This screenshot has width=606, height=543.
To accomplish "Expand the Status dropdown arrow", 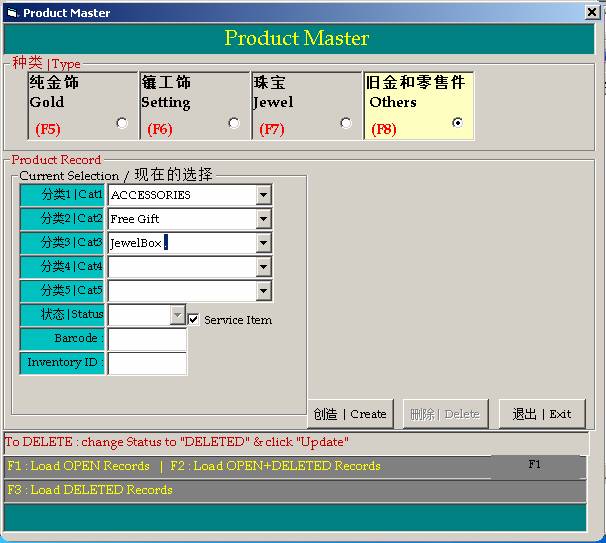I will (178, 315).
